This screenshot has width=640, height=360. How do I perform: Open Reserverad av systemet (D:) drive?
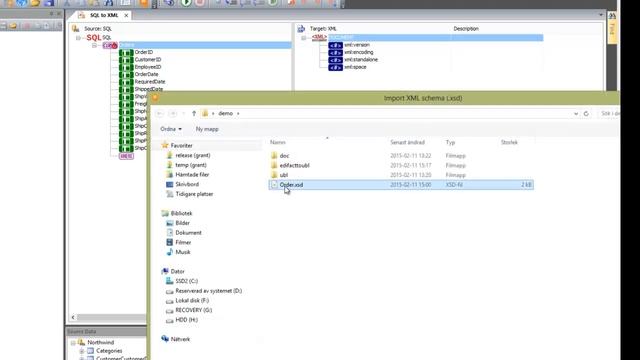click(x=208, y=291)
